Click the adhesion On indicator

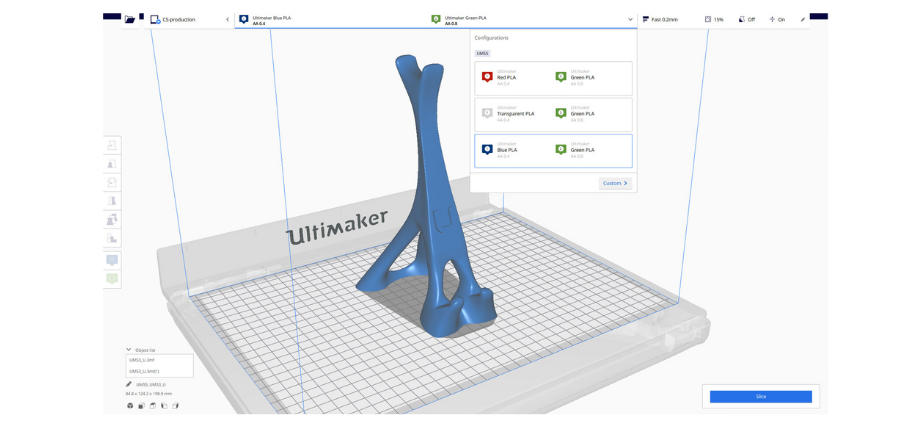click(777, 19)
